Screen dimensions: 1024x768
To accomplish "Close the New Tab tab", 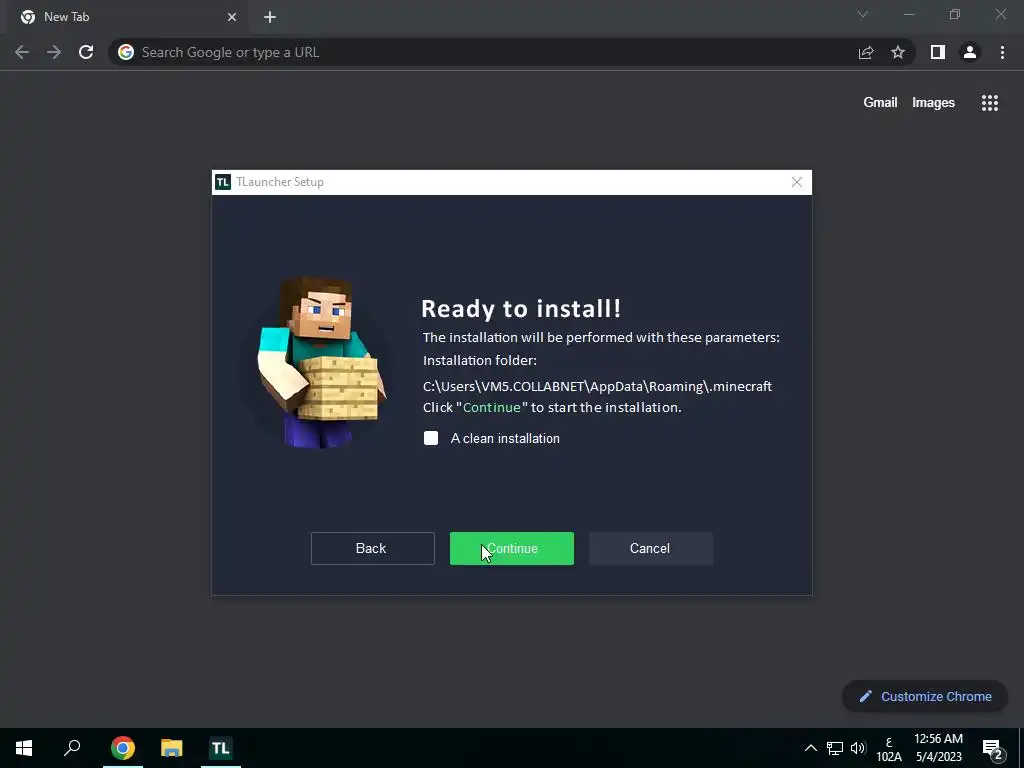I will [x=232, y=17].
